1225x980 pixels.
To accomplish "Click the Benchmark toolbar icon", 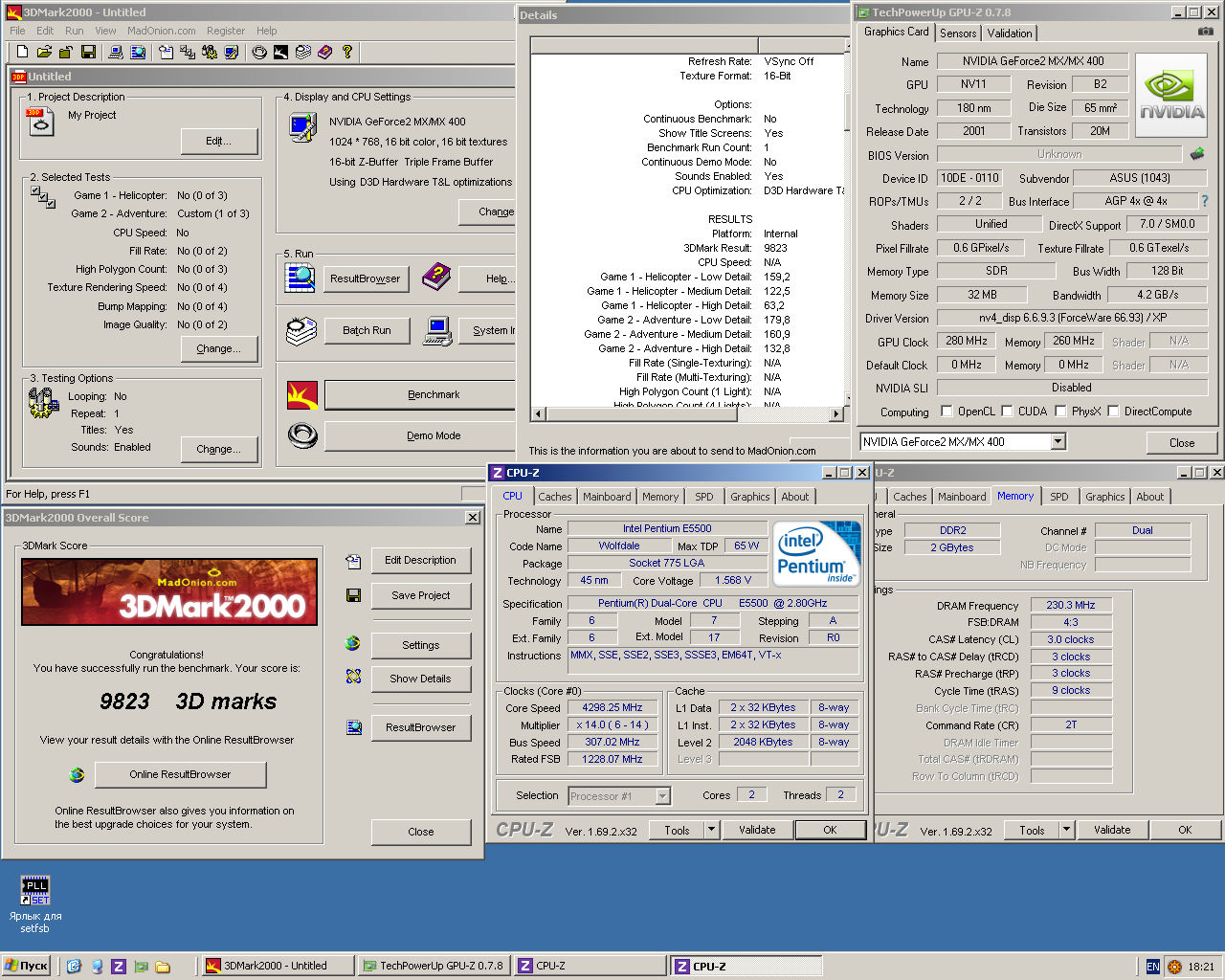I will [280, 52].
